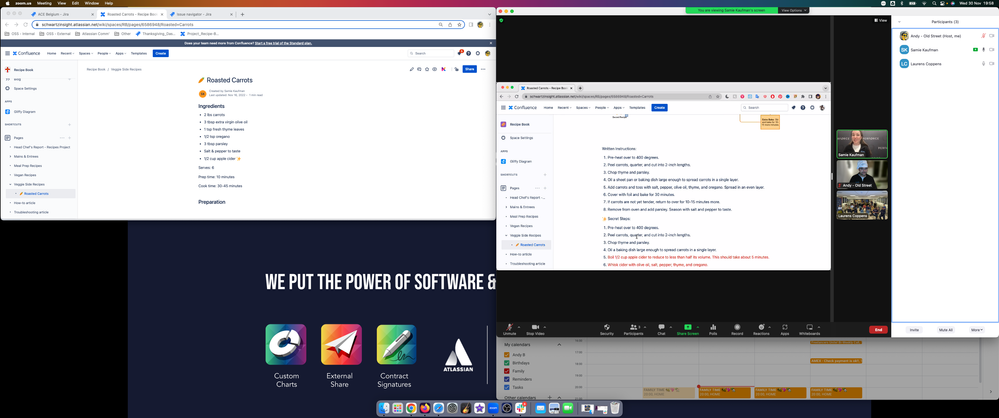Click the green Share Screen icon
Screen dimensions: 999x418
687,327
